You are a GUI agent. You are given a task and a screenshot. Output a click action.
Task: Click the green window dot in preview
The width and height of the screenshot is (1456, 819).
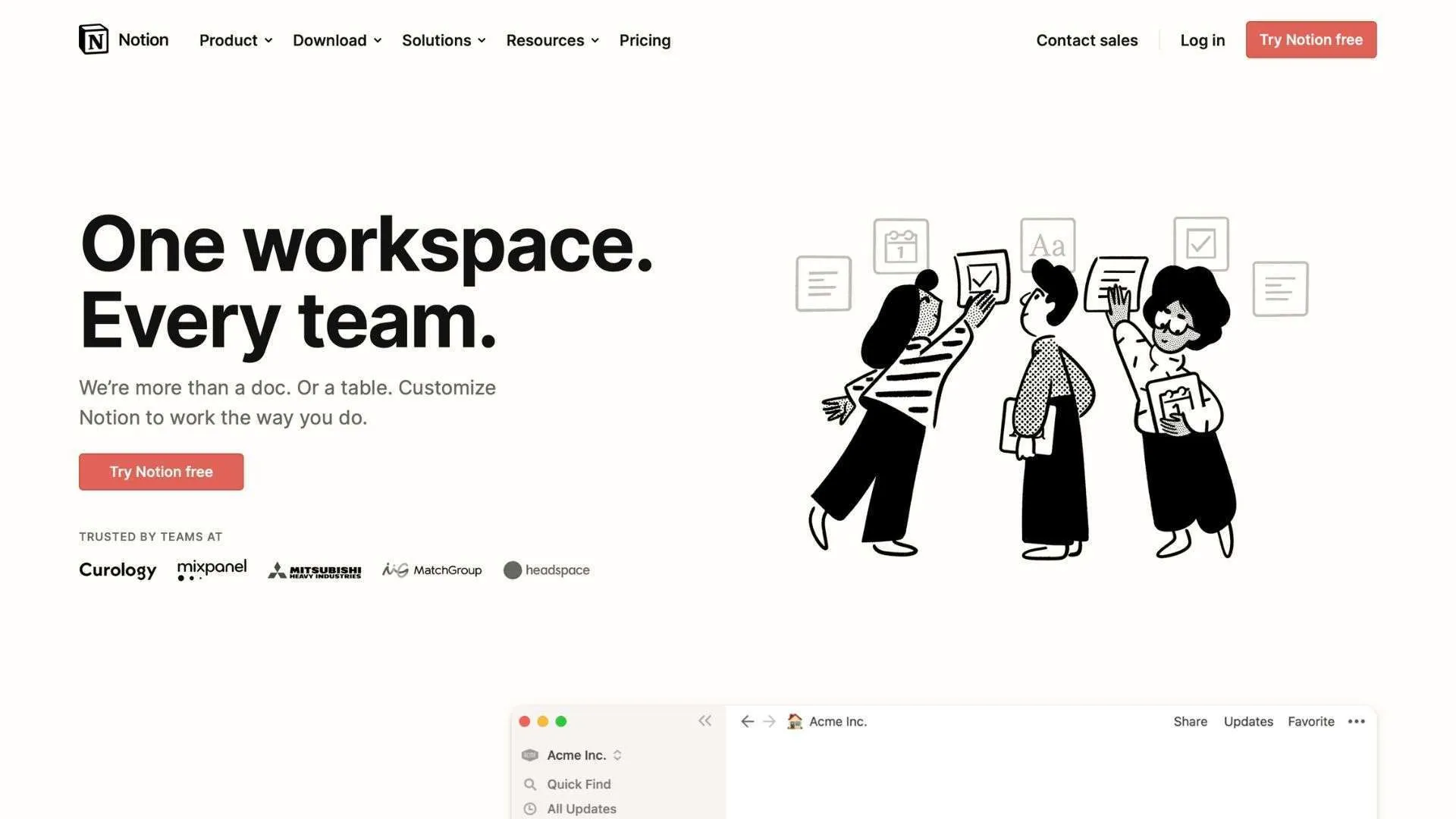click(560, 721)
